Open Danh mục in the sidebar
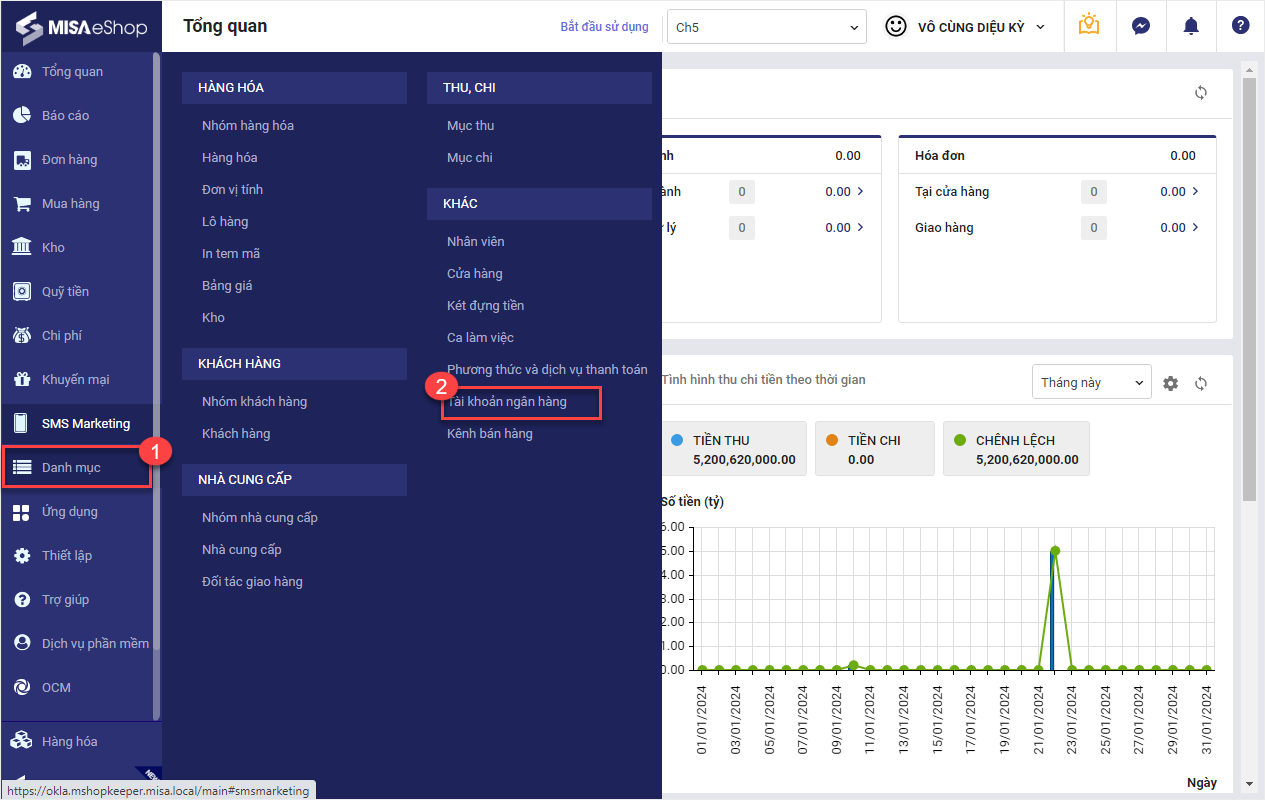The image size is (1265, 800). [x=71, y=467]
